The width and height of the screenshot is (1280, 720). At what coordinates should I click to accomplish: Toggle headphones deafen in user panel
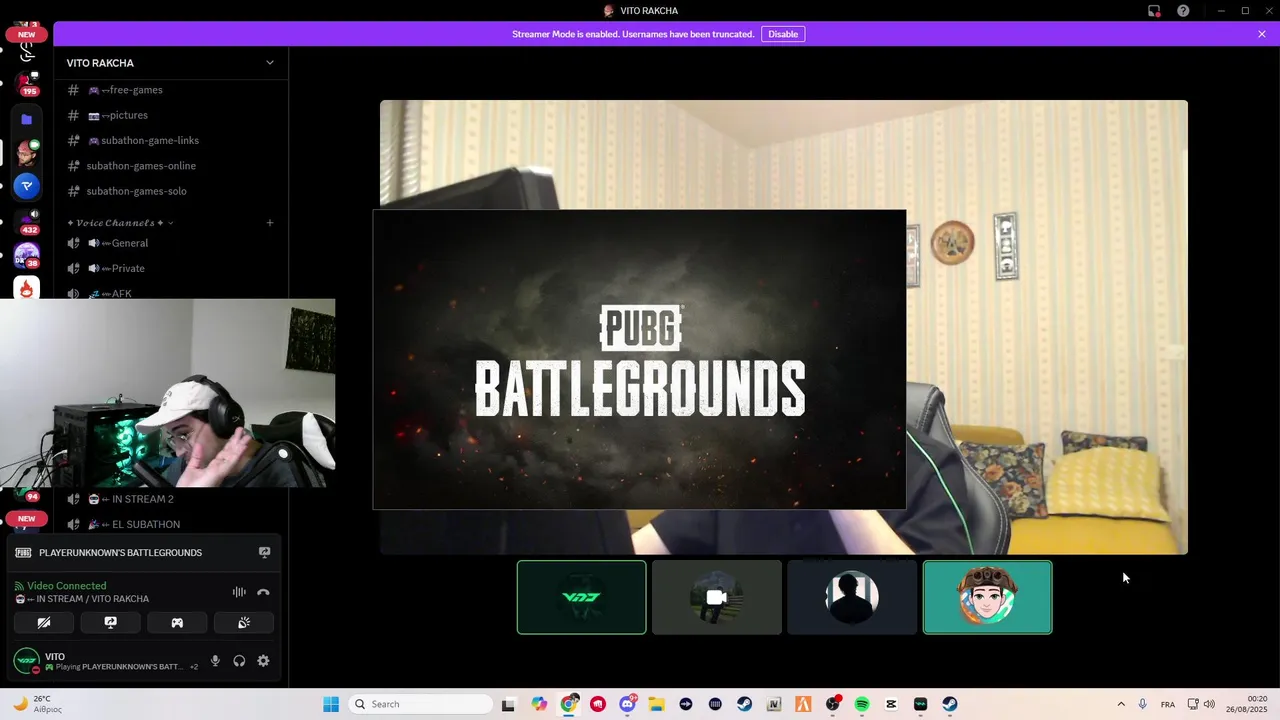point(239,661)
